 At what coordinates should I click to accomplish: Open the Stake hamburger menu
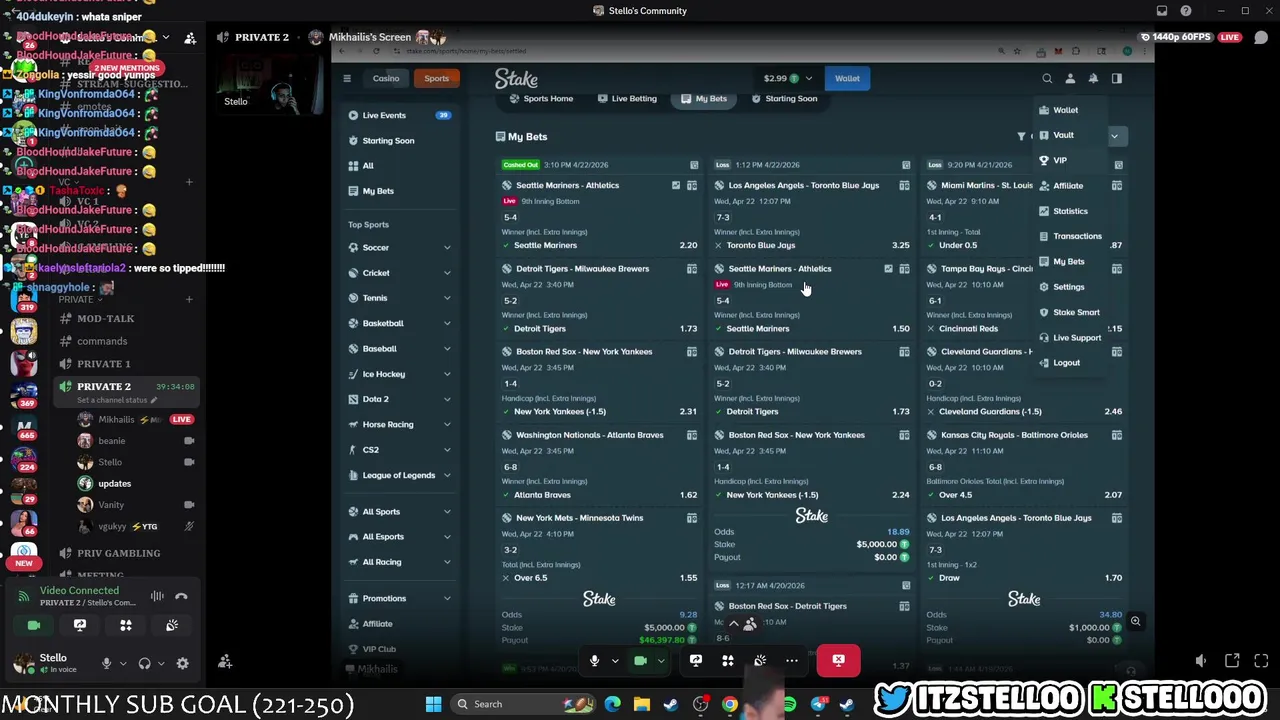tap(347, 78)
